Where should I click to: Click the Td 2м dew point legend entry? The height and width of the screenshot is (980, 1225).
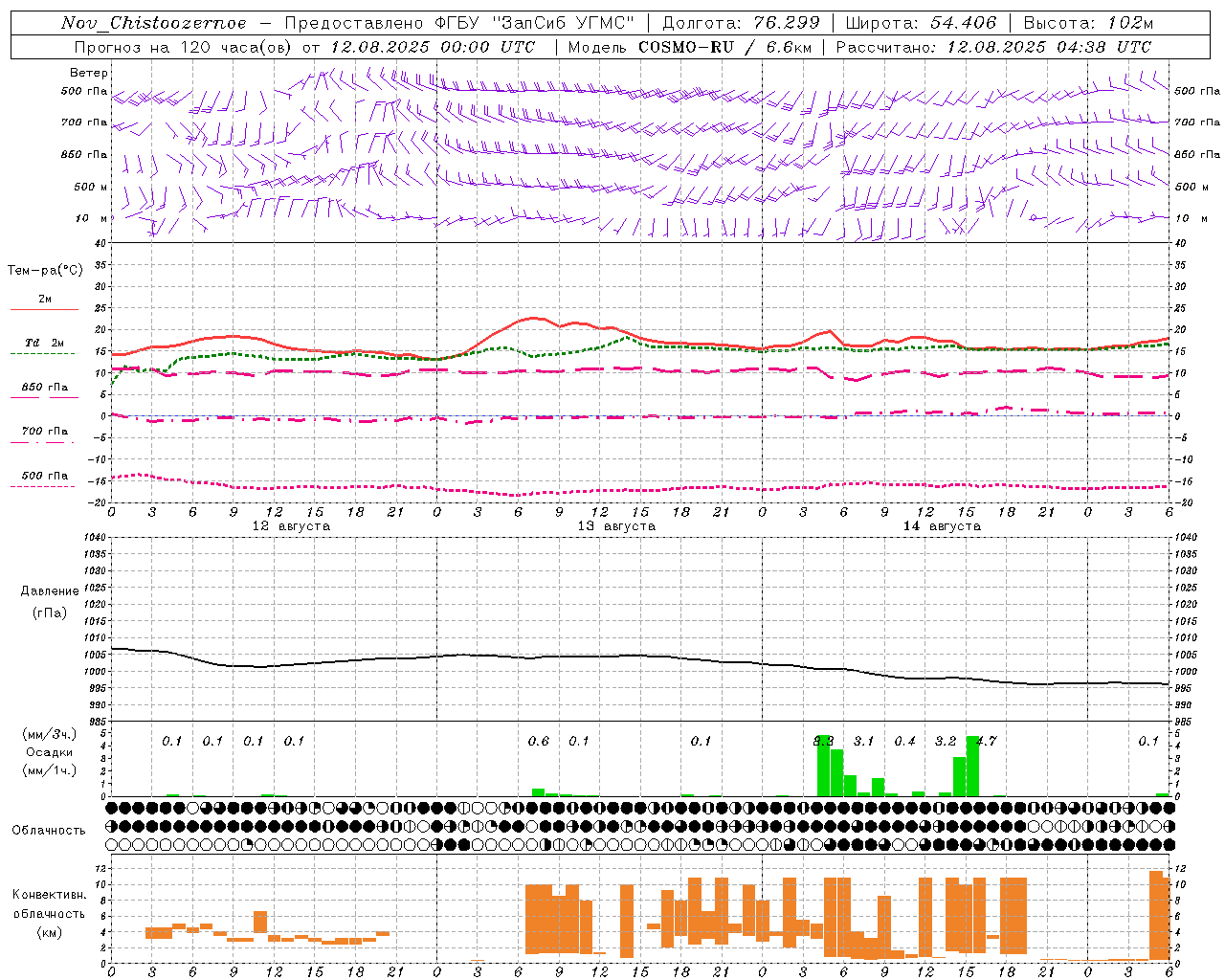click(45, 343)
